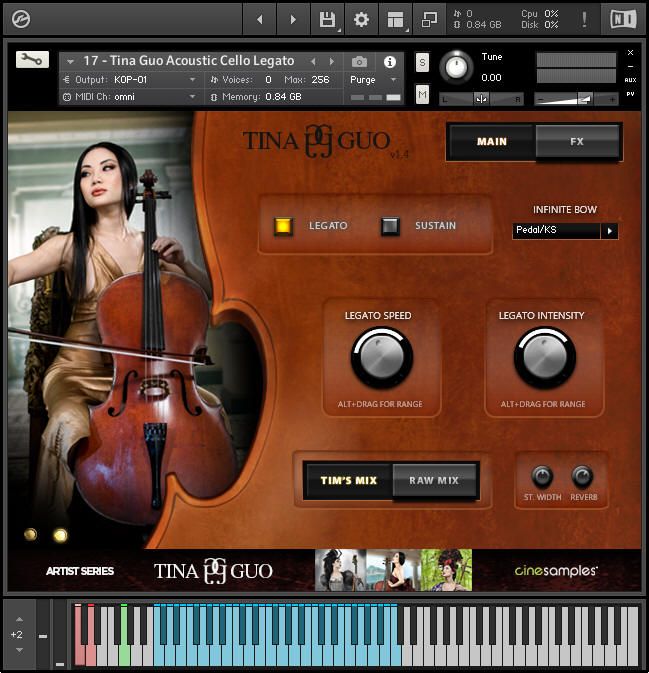Click the exclamation warning icon
This screenshot has height=673, width=649.
[x=584, y=19]
